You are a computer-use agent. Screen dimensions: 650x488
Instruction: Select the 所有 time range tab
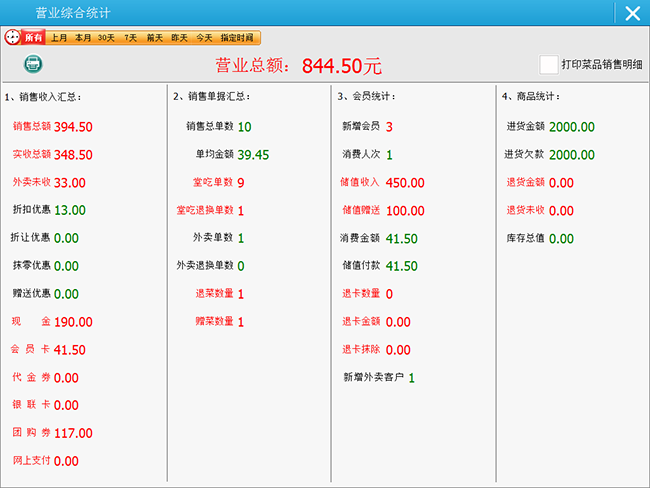(x=34, y=37)
